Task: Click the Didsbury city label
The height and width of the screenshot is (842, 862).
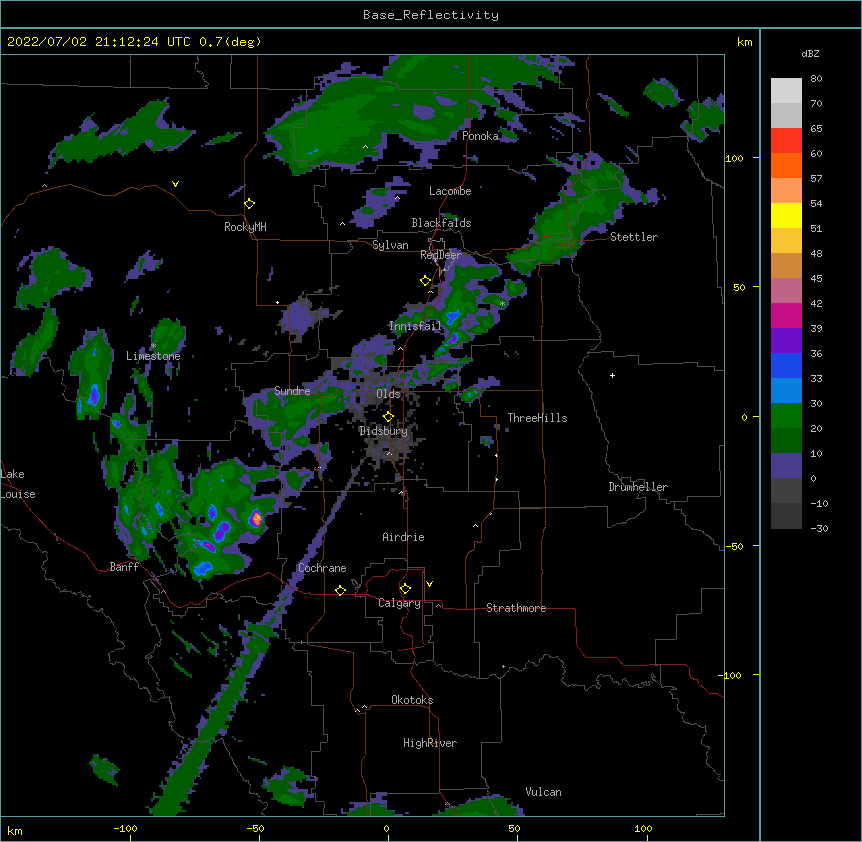Action: coord(384,431)
